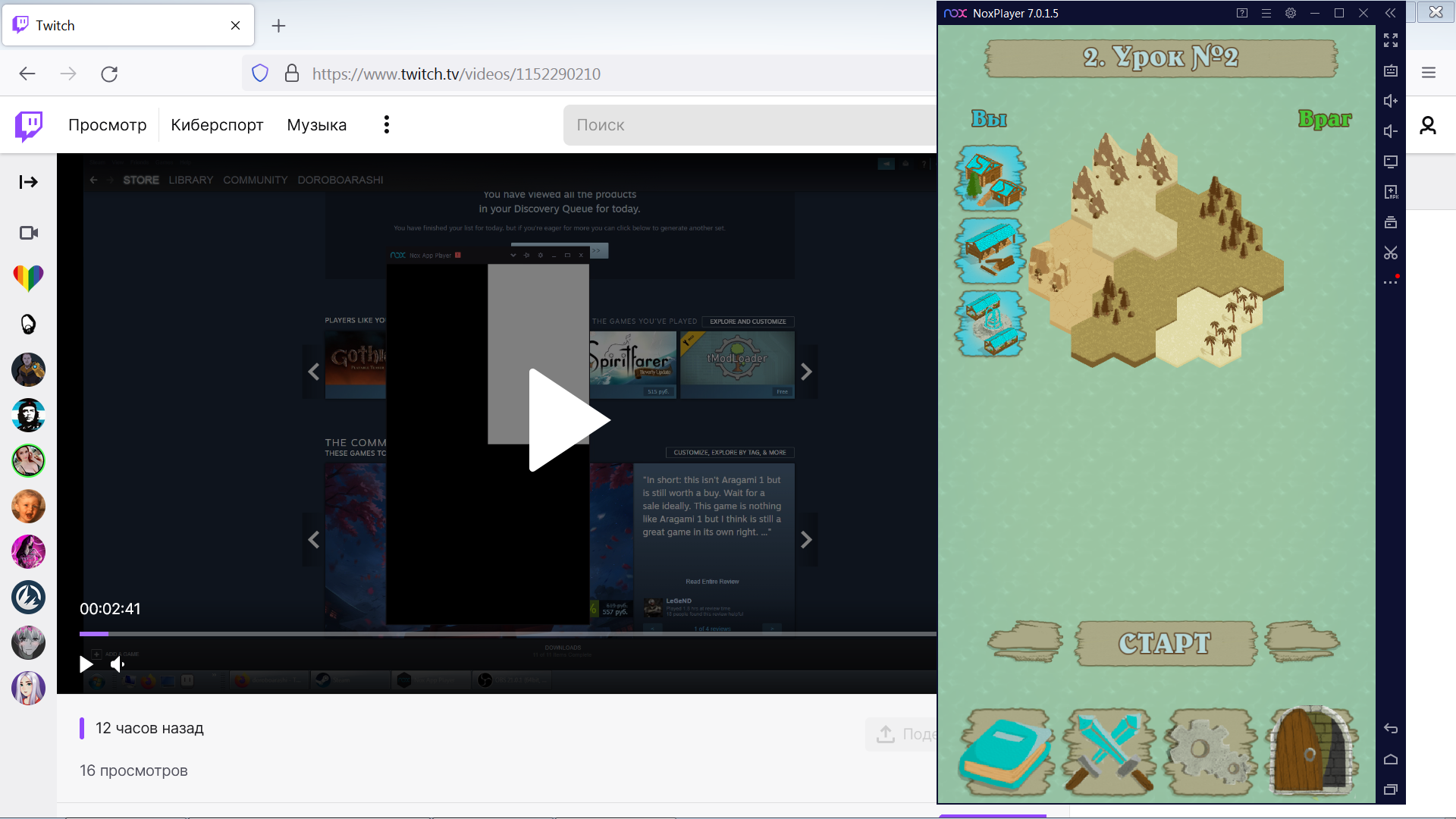Open the Киберспорт tab
This screenshot has width=1456, height=819.
217,125
